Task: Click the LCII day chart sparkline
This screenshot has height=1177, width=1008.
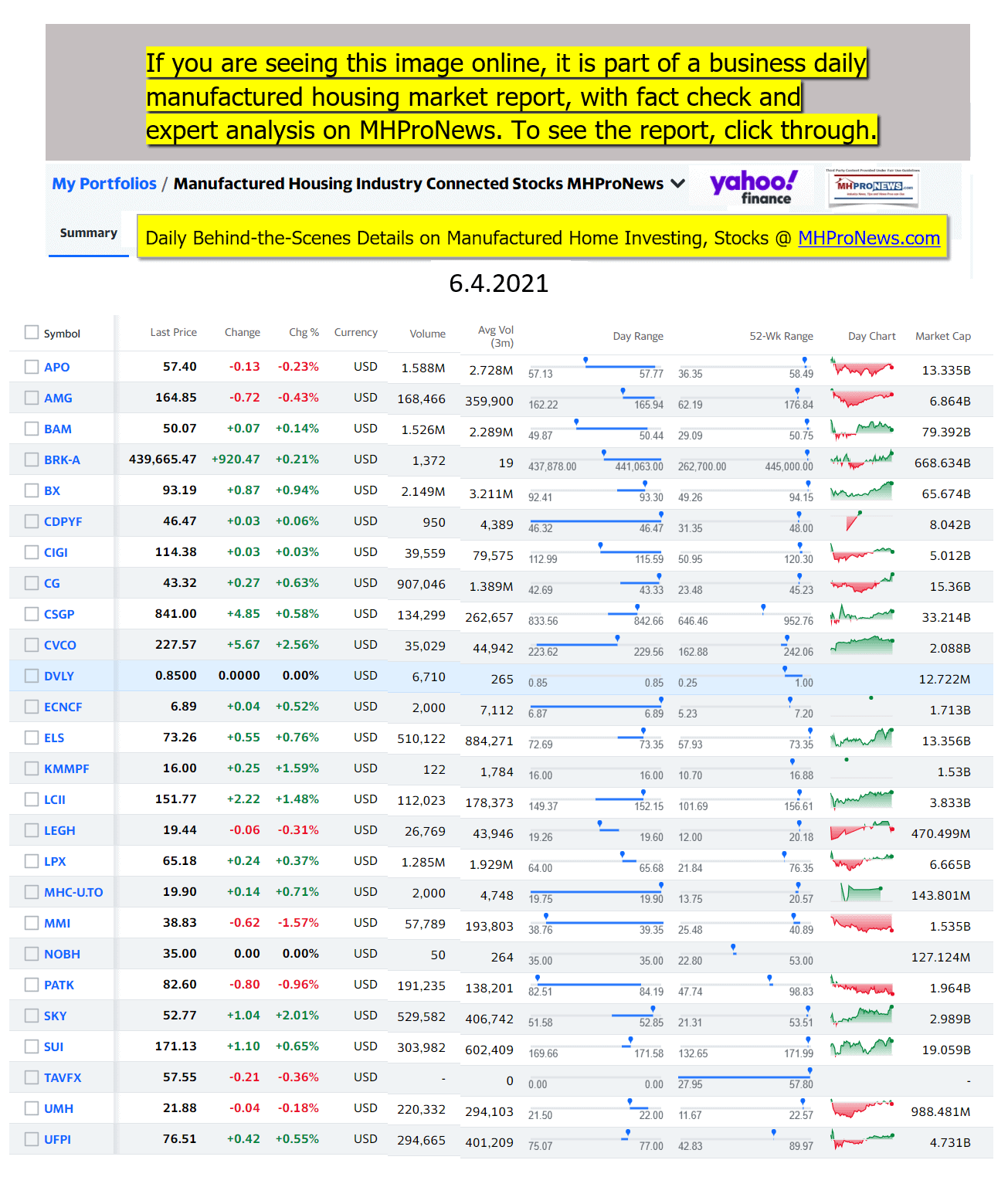Action: [862, 799]
